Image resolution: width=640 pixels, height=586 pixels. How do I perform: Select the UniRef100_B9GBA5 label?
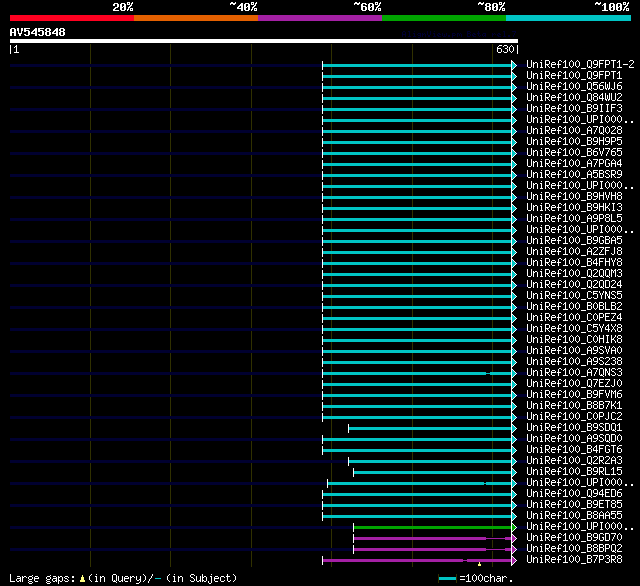[574, 241]
